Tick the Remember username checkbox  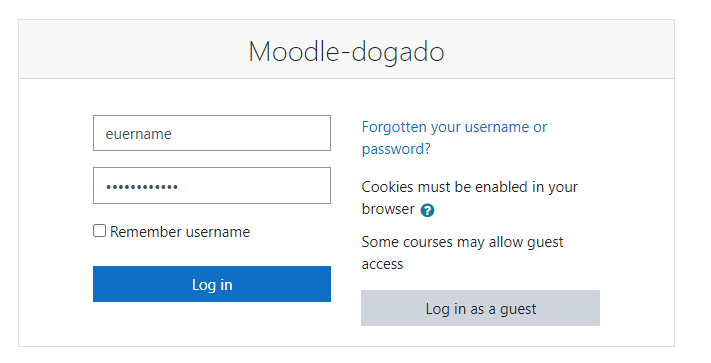[99, 231]
